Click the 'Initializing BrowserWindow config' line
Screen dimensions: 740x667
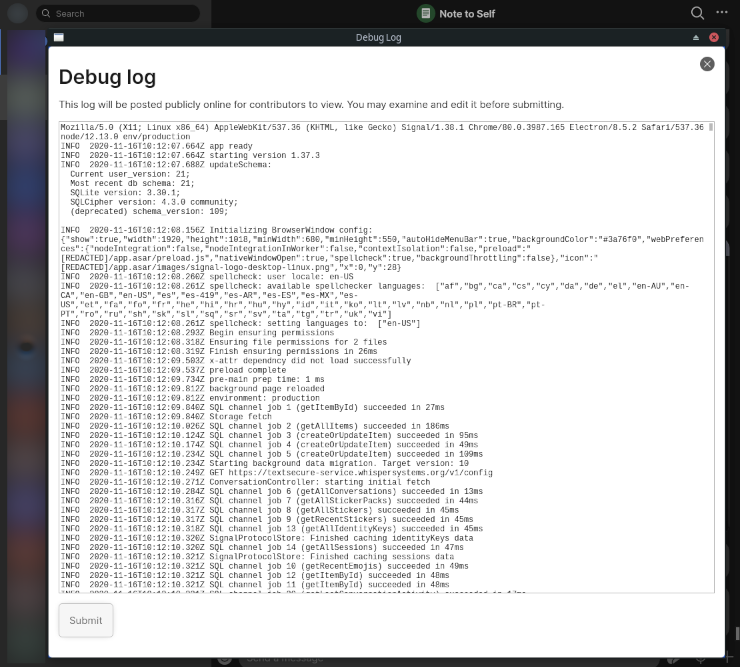point(216,230)
